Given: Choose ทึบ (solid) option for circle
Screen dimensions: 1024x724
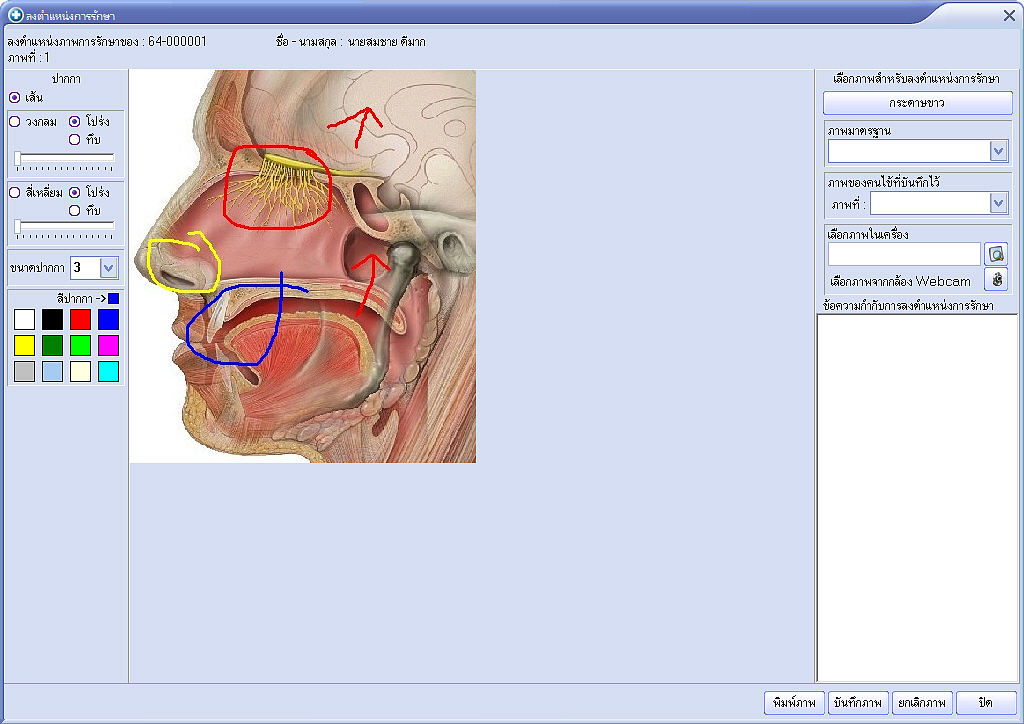Looking at the screenshot, I should [74, 139].
